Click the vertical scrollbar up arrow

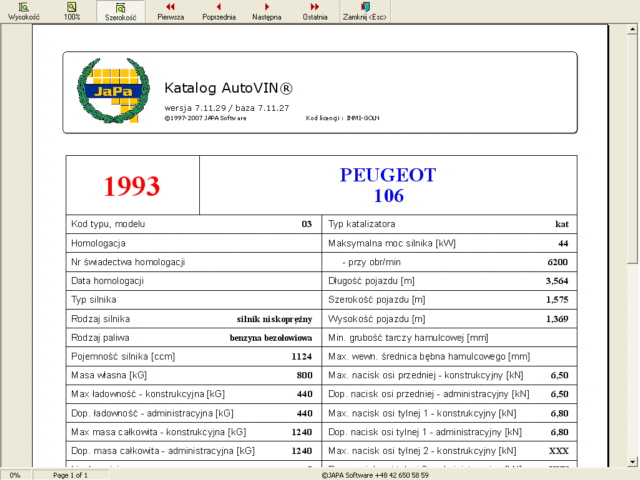[633, 32]
